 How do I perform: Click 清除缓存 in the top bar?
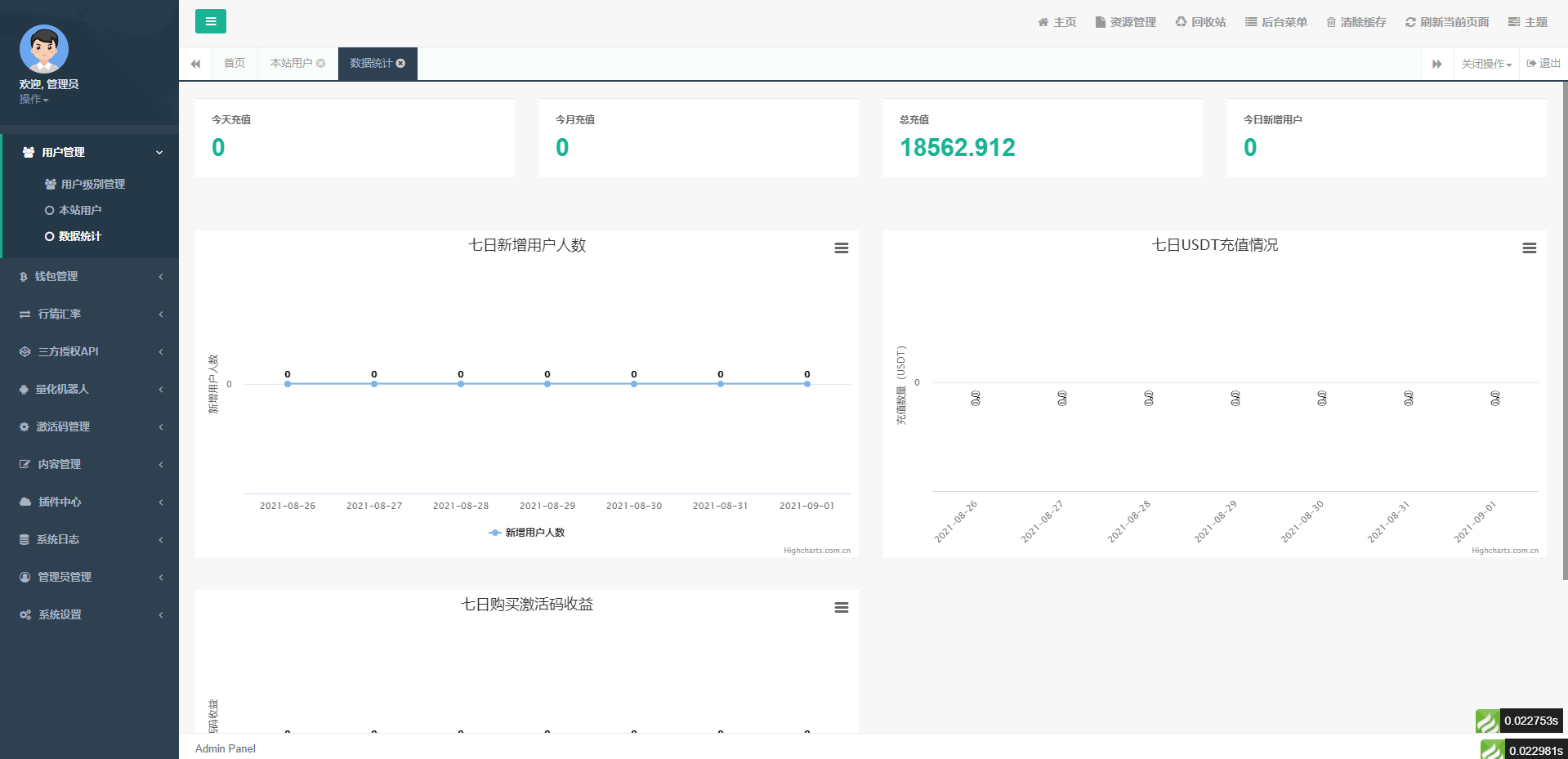(x=1356, y=22)
